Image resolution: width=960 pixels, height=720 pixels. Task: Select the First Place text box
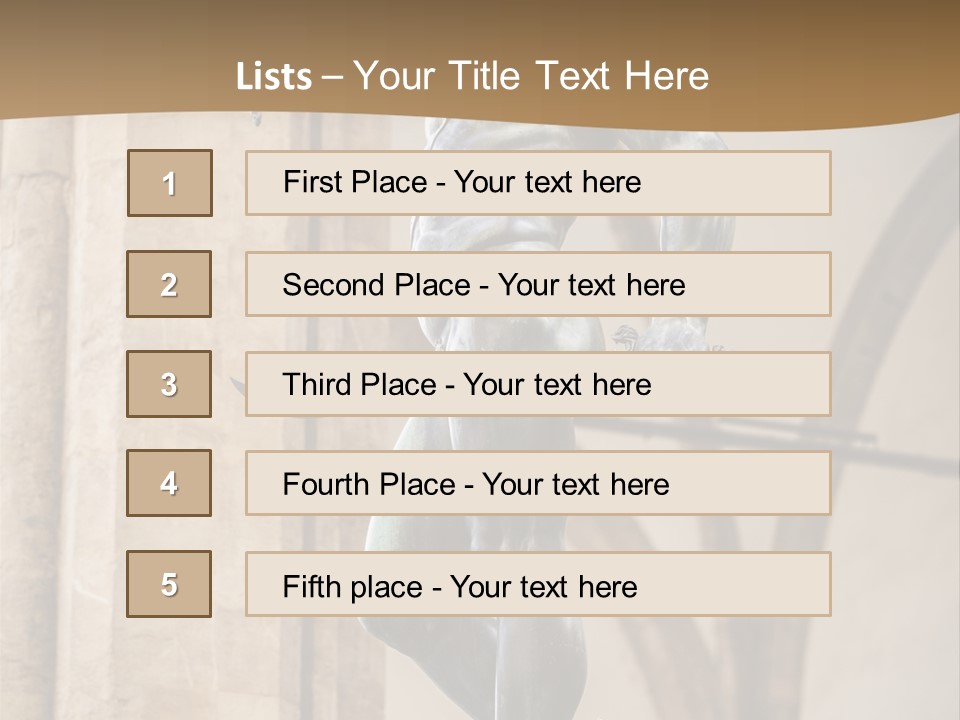point(538,183)
